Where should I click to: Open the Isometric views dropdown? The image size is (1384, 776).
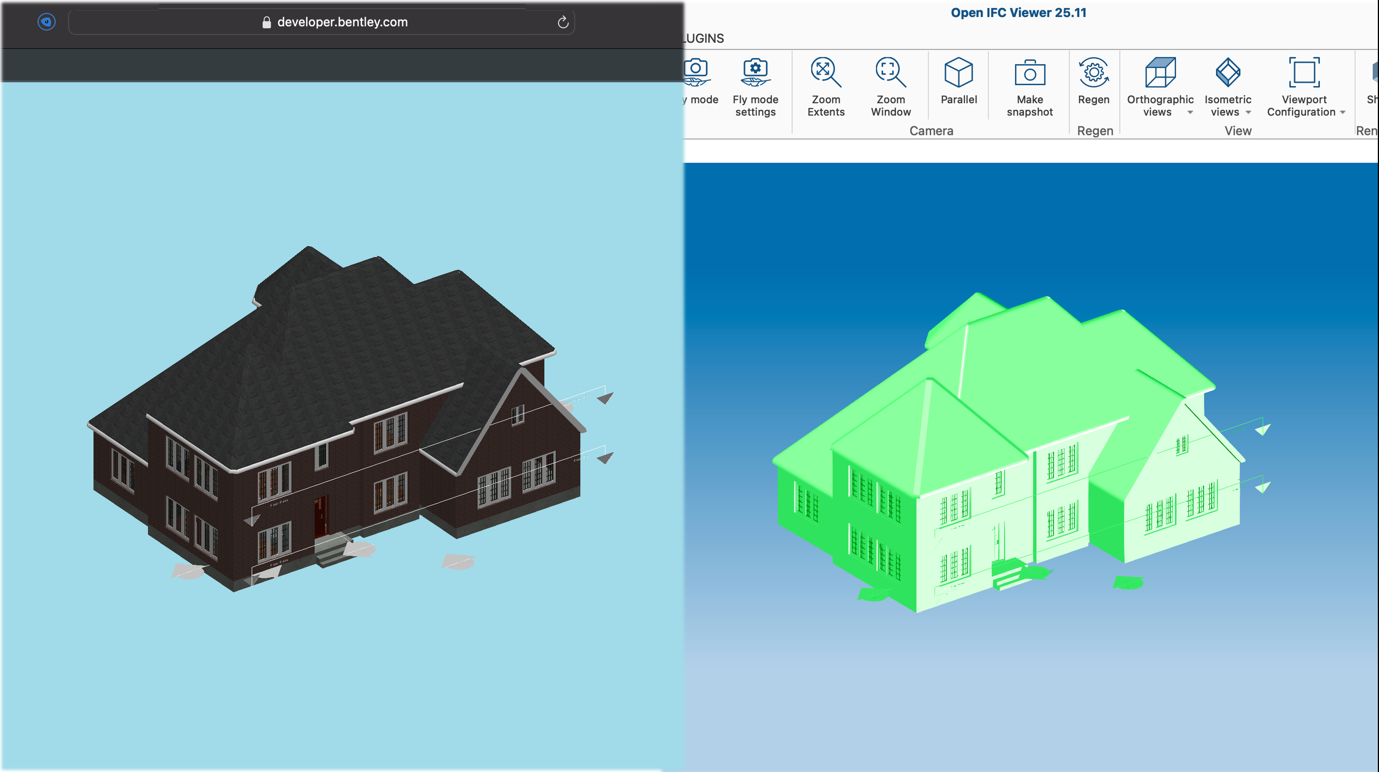click(x=1248, y=113)
